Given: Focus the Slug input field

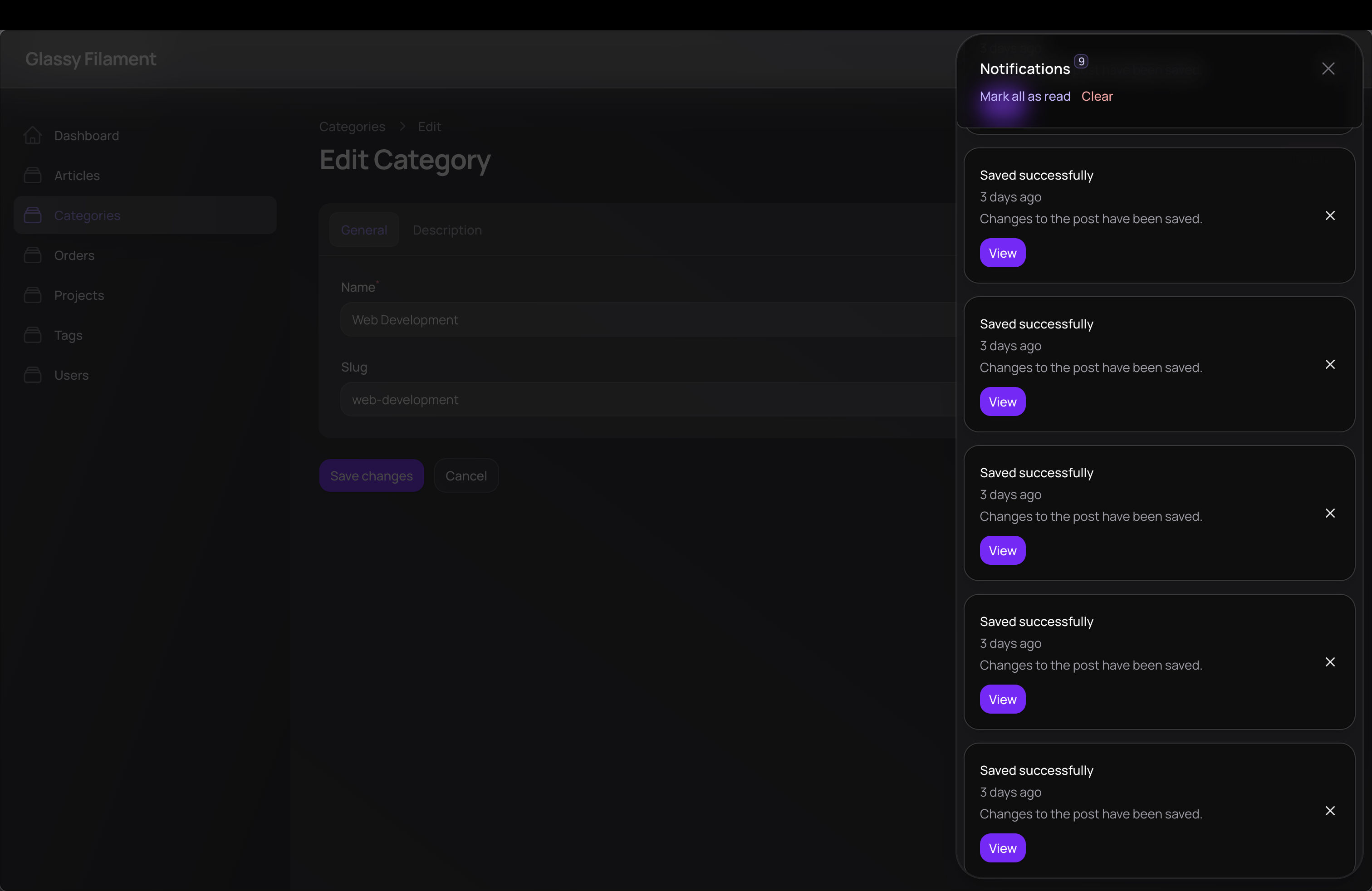Looking at the screenshot, I should pos(648,399).
